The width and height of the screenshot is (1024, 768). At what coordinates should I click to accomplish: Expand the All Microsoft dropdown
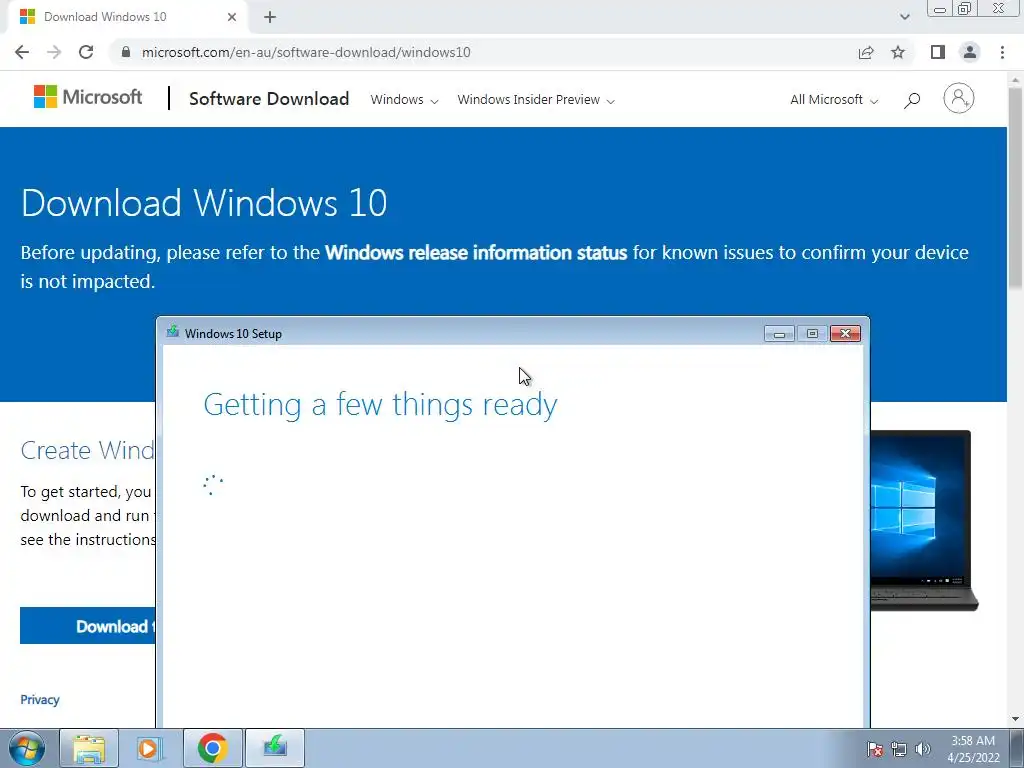click(x=834, y=100)
